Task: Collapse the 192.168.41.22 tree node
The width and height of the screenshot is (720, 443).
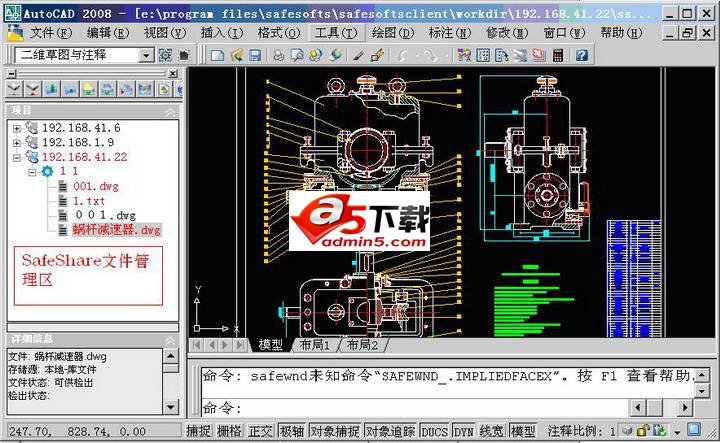Action: coord(17,157)
